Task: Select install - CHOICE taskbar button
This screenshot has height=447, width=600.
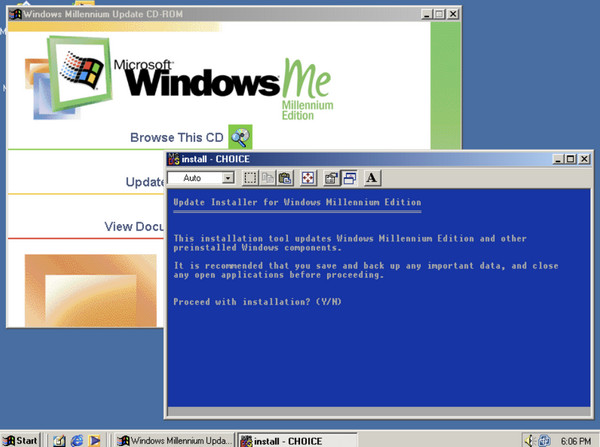Action: [x=297, y=440]
